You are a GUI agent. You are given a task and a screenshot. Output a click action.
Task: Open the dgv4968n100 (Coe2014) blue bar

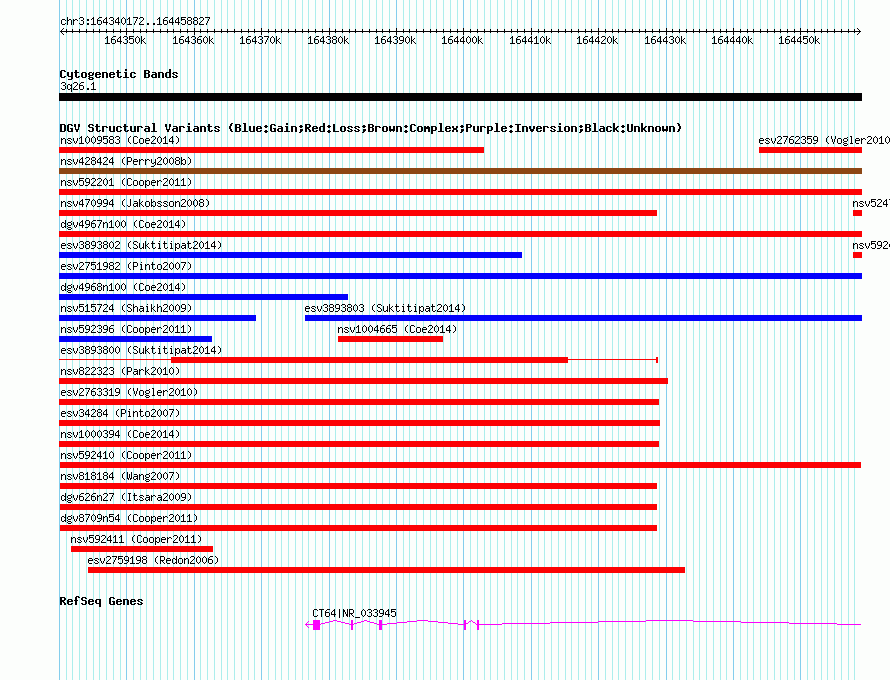tap(203, 297)
